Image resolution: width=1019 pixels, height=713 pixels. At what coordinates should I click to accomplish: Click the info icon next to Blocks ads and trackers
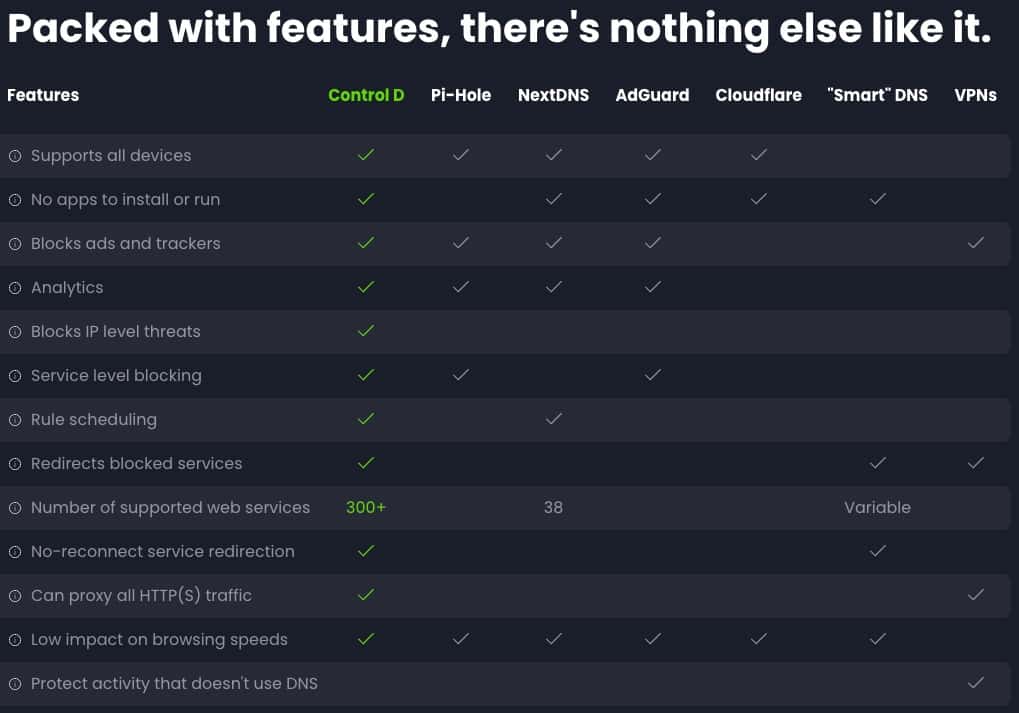15,244
